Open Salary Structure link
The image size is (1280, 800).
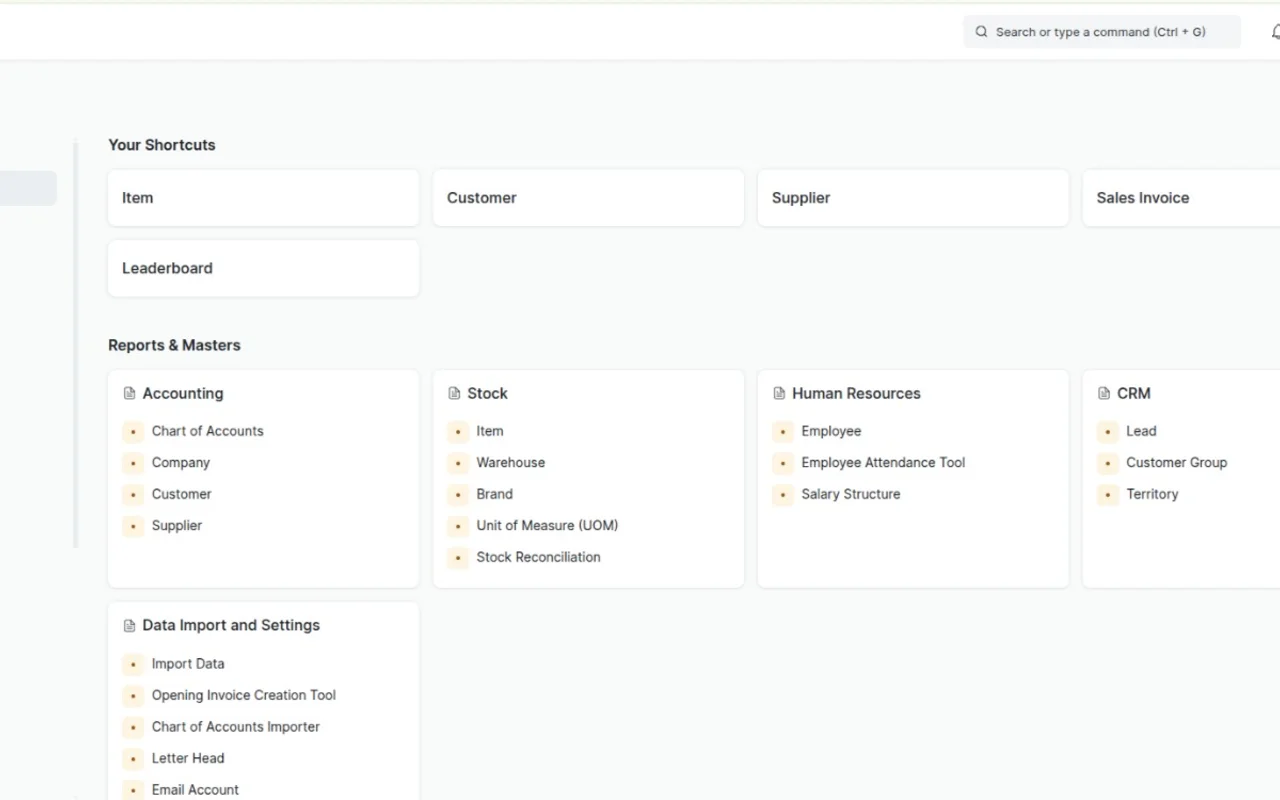point(850,494)
